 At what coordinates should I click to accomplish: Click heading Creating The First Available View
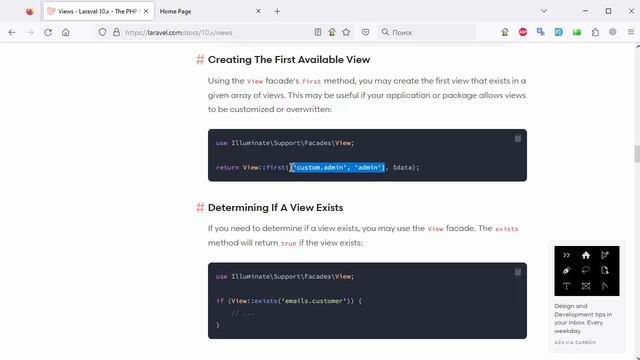click(289, 60)
